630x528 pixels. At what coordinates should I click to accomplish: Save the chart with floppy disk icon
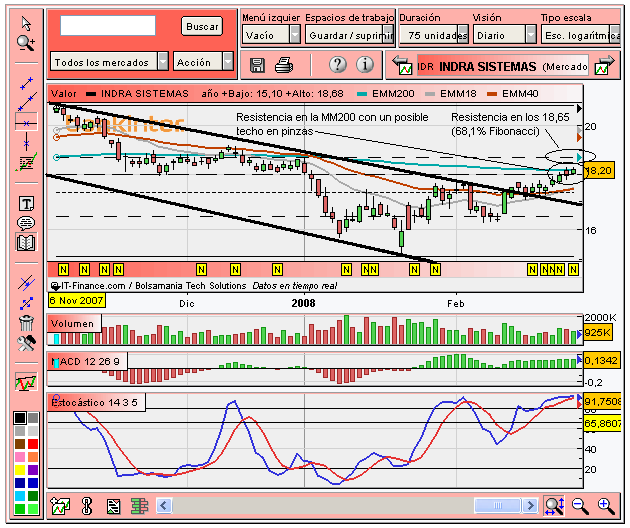click(257, 65)
